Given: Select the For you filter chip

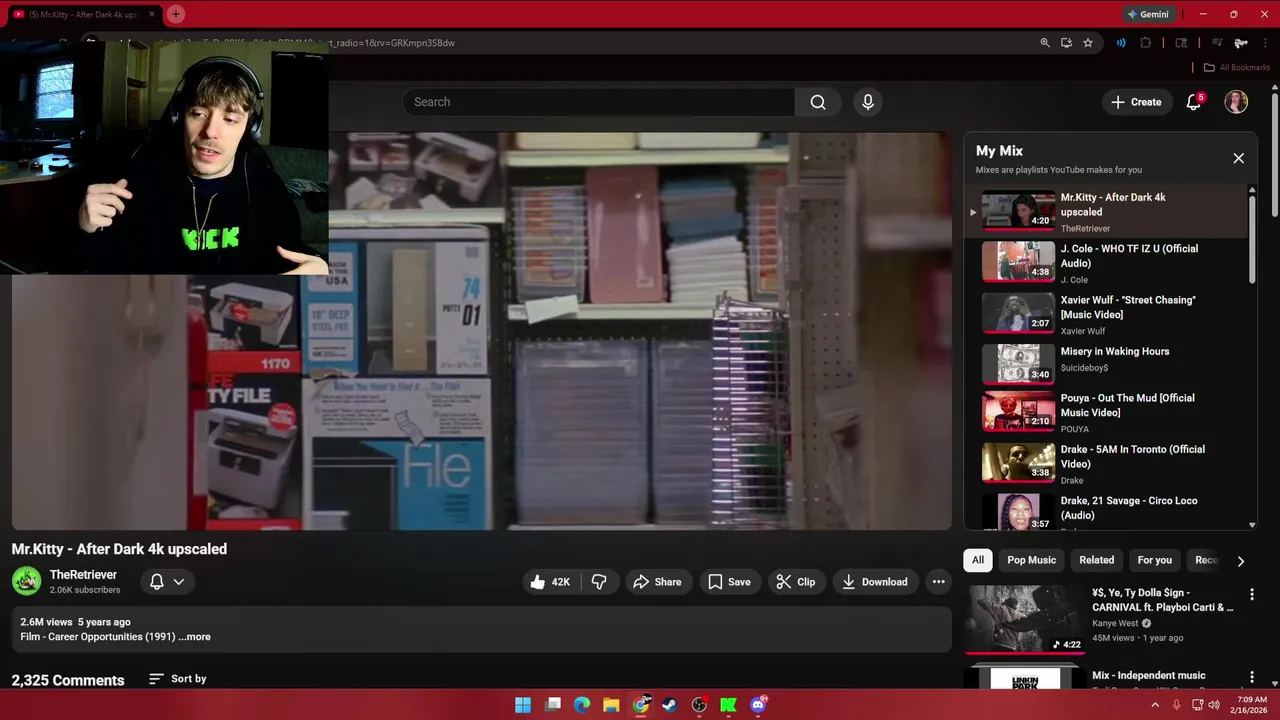Looking at the screenshot, I should pyautogui.click(x=1154, y=560).
